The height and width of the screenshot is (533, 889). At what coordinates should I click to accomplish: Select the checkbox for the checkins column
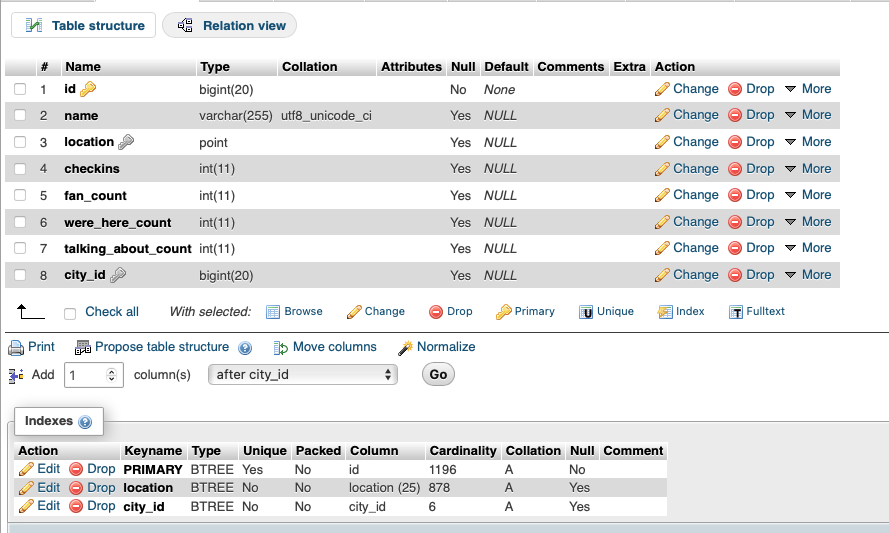click(x=20, y=168)
